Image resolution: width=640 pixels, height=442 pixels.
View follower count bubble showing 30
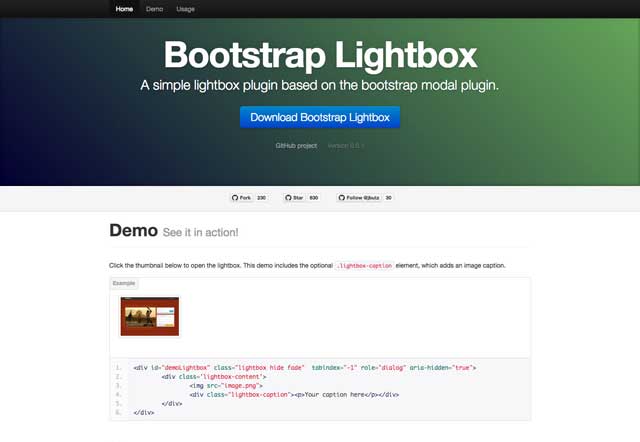[389, 198]
